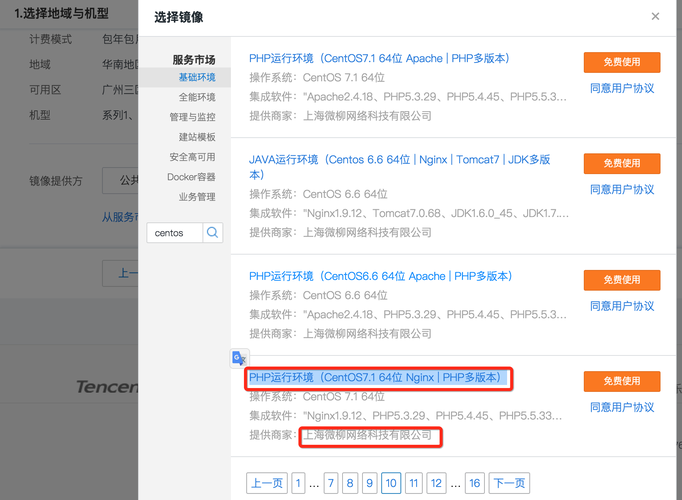Click the Nginx1.9.12、Tomcat7.0.68 software list text
The height and width of the screenshot is (500, 682).
click(x=436, y=213)
